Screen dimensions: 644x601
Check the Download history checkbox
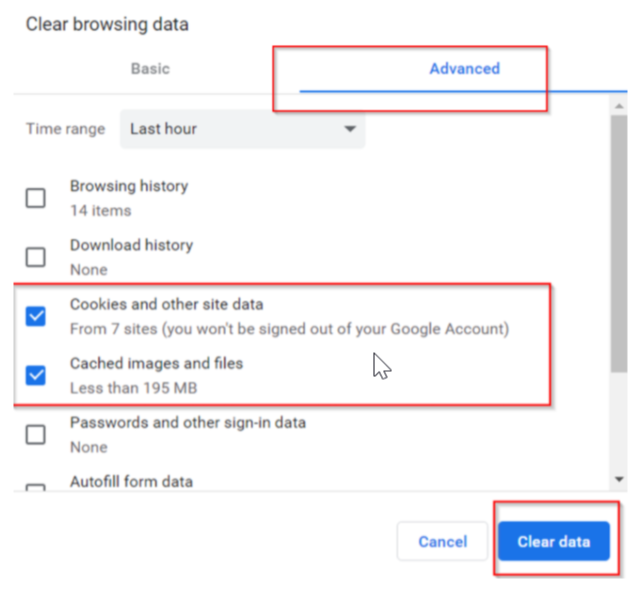[x=36, y=257]
